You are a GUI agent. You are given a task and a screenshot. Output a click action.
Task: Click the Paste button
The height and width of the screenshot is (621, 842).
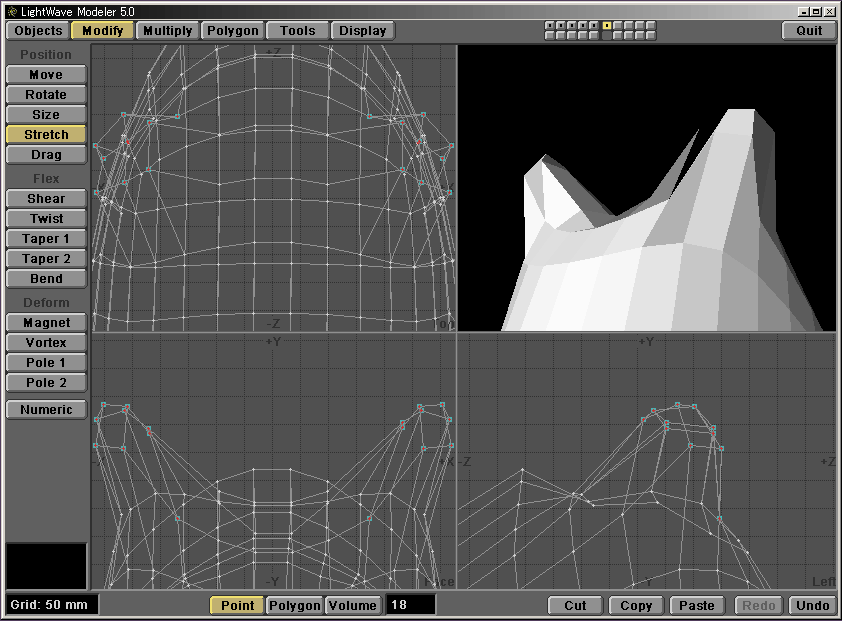coord(697,606)
